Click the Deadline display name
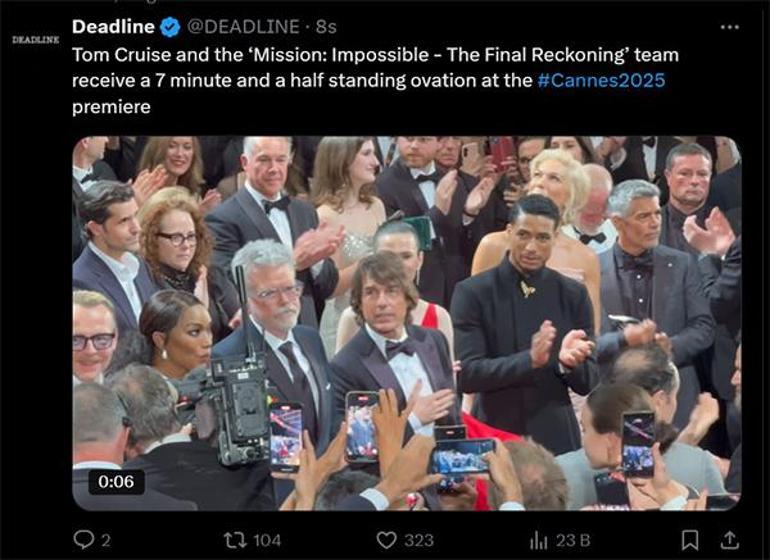The image size is (770, 560). 111,27
